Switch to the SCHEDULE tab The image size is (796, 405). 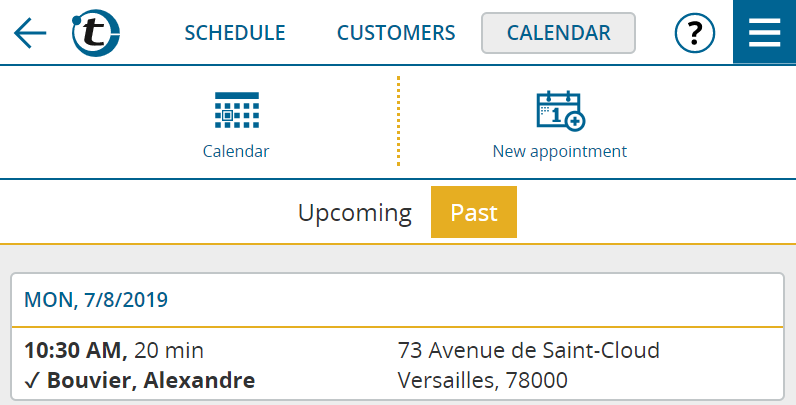235,33
